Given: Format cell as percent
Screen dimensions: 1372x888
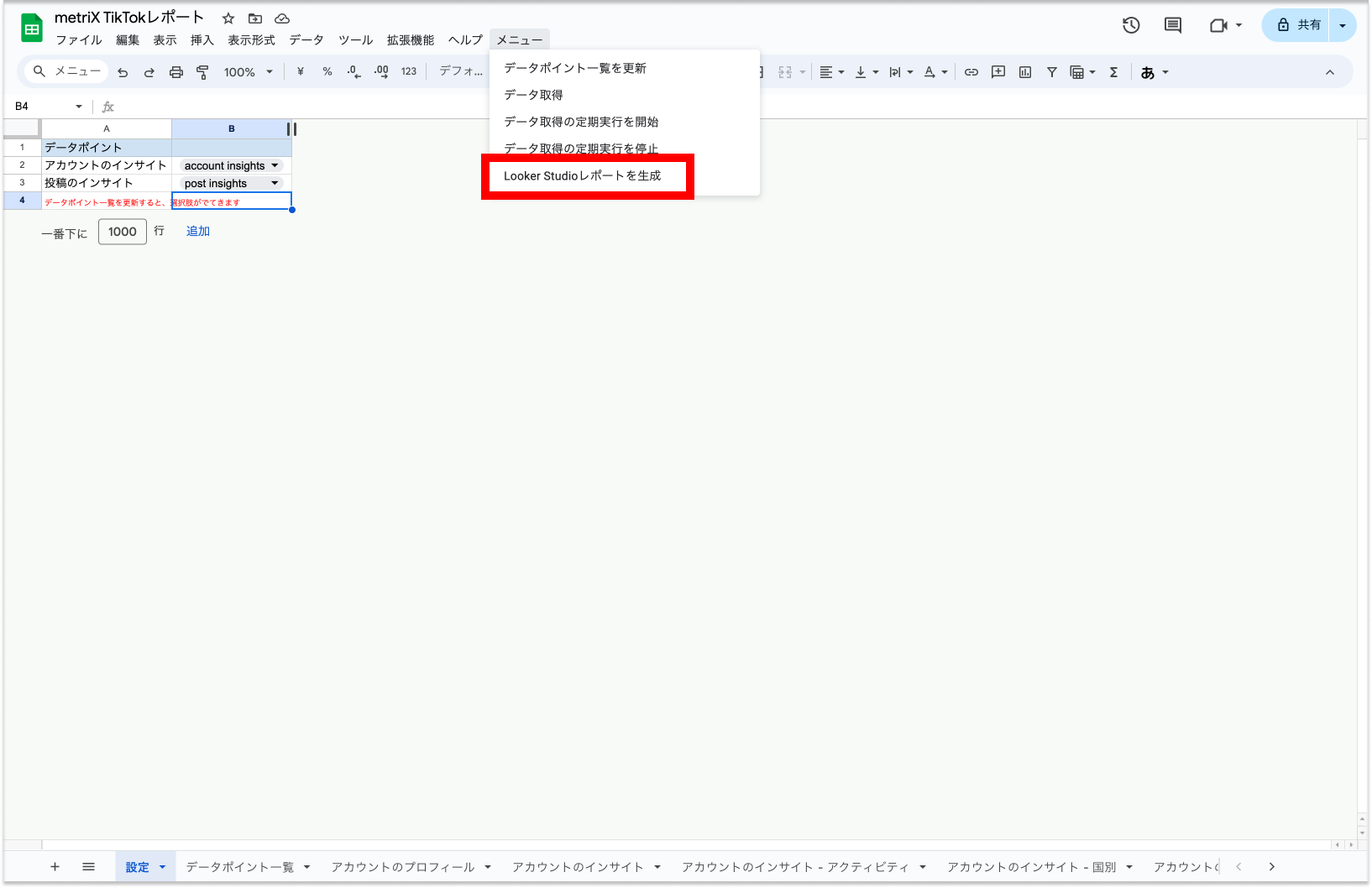Looking at the screenshot, I should pos(327,72).
